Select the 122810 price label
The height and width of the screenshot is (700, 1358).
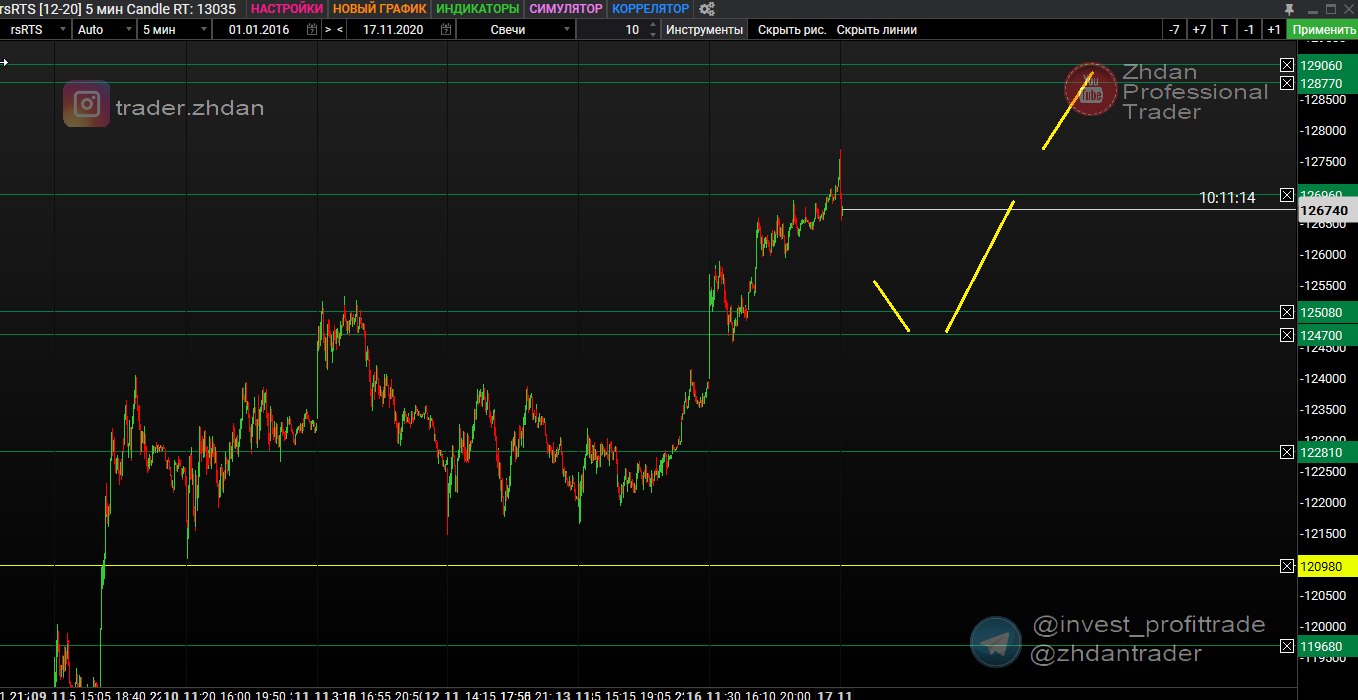[1327, 453]
